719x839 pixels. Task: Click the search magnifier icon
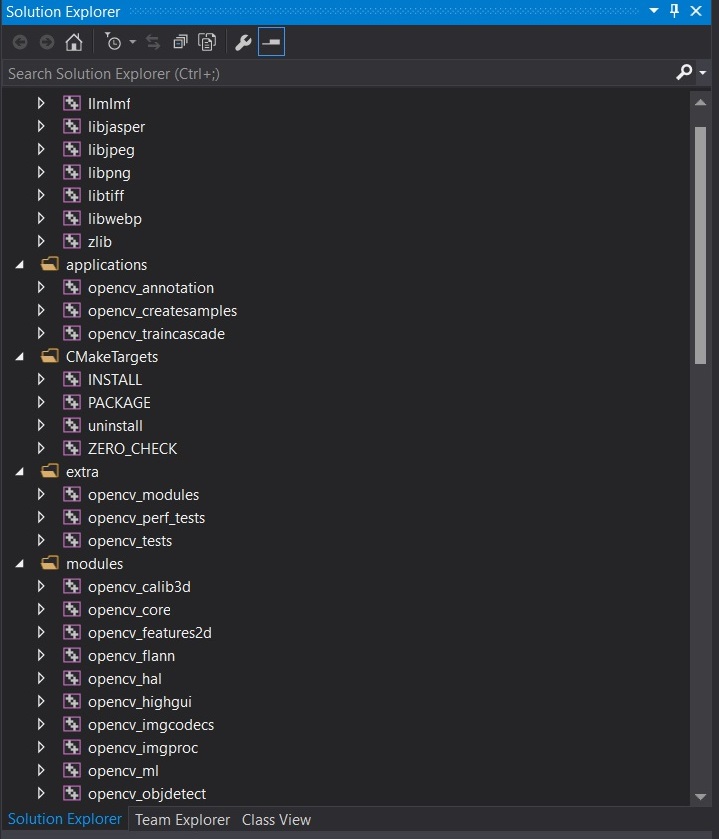[684, 72]
